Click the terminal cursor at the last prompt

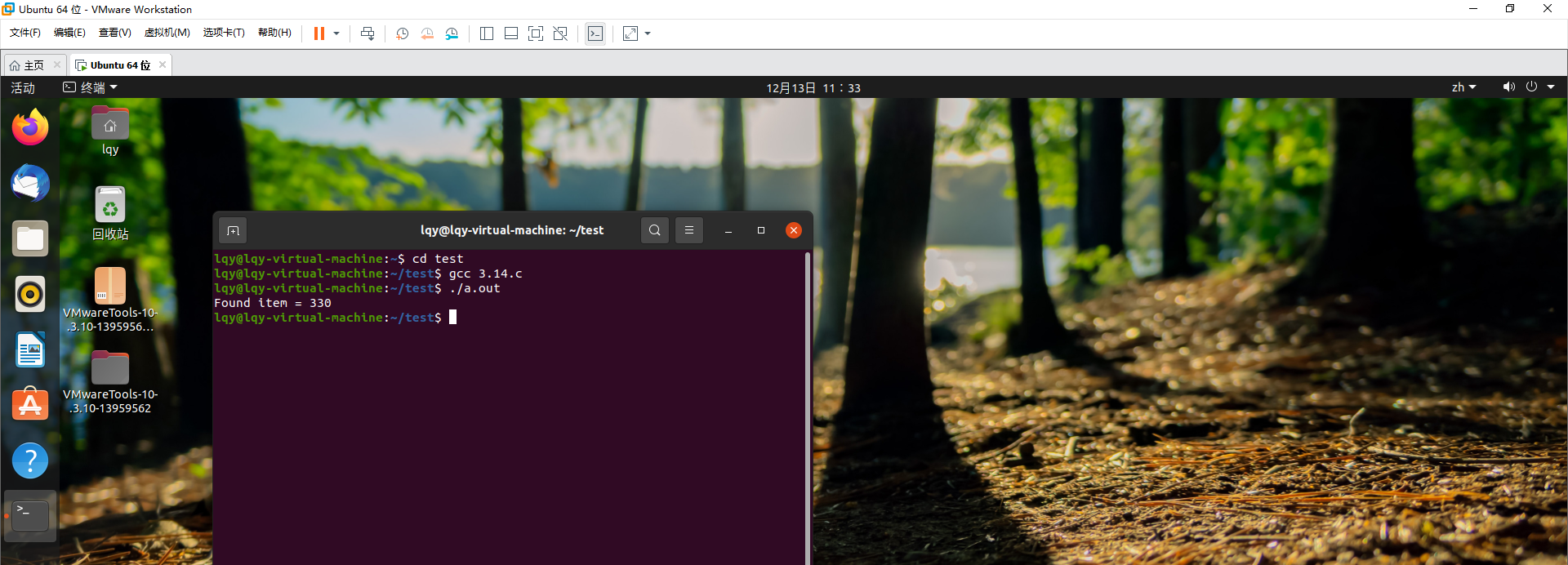(x=452, y=318)
